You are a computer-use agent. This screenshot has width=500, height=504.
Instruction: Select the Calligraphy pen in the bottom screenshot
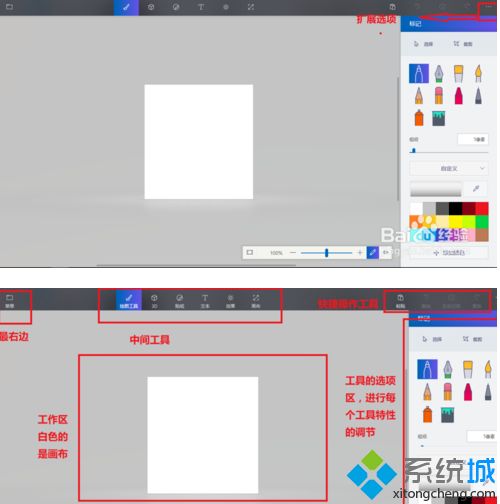point(448,369)
